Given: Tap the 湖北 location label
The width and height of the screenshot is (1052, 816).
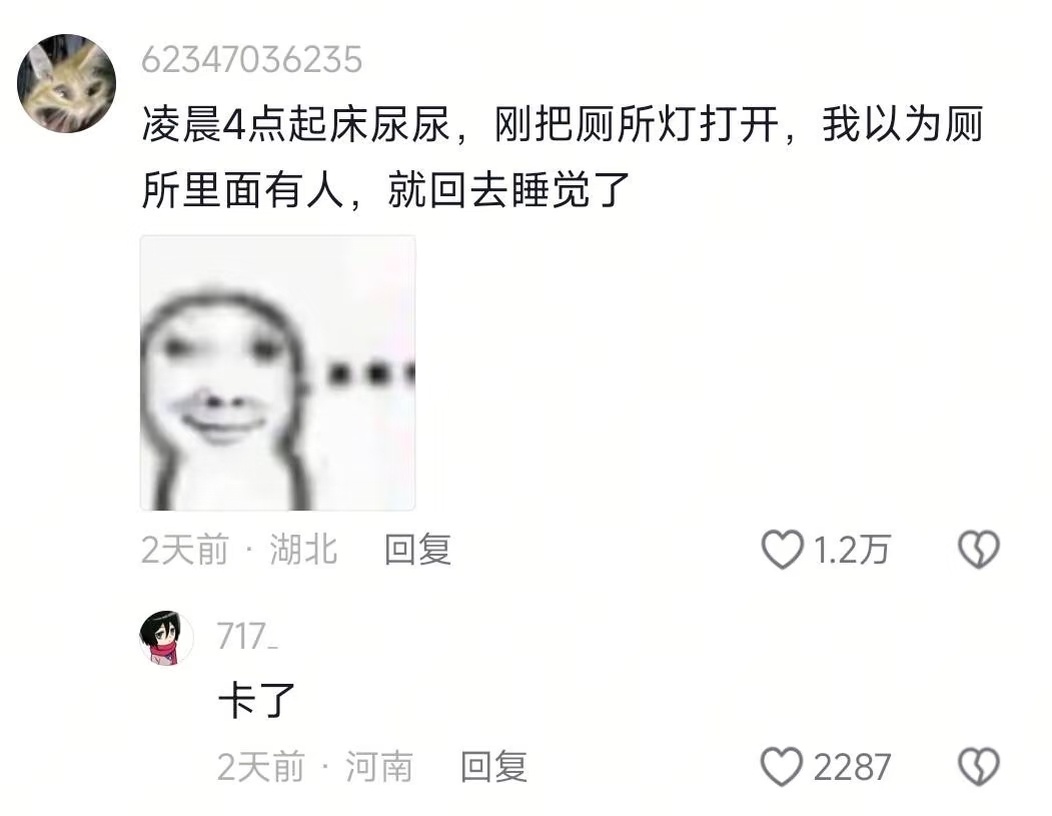Looking at the screenshot, I should click(x=303, y=550).
